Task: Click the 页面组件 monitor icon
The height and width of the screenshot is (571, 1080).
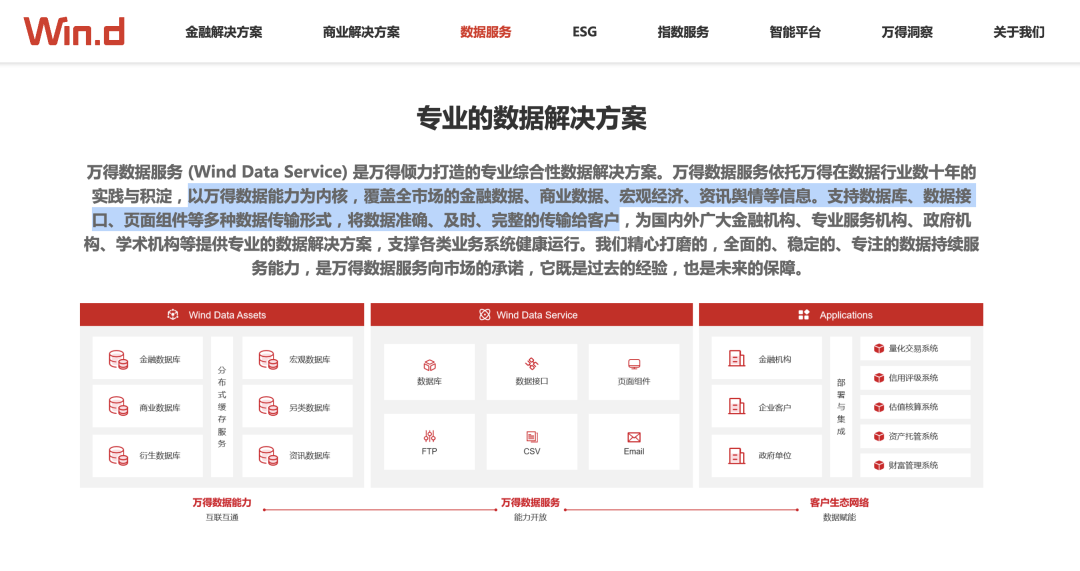Action: [634, 365]
